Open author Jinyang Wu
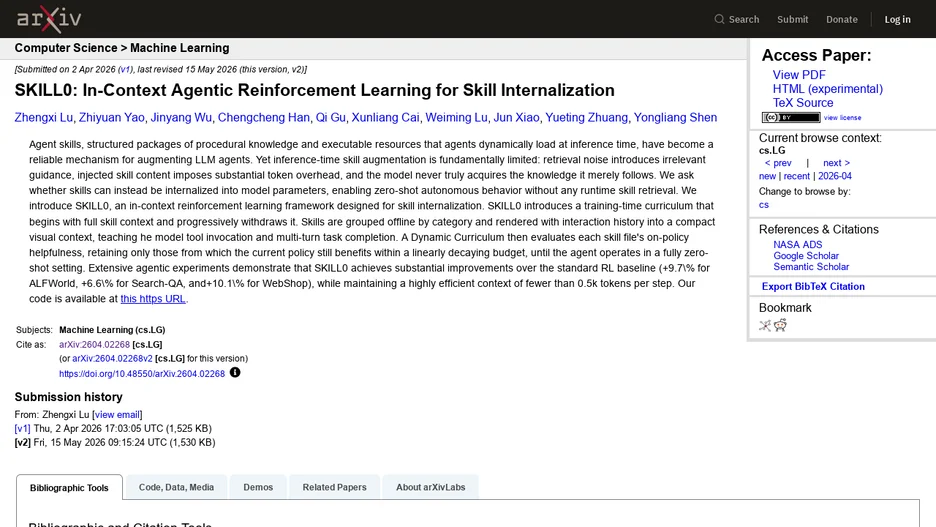This screenshot has width=936, height=527. point(181,118)
